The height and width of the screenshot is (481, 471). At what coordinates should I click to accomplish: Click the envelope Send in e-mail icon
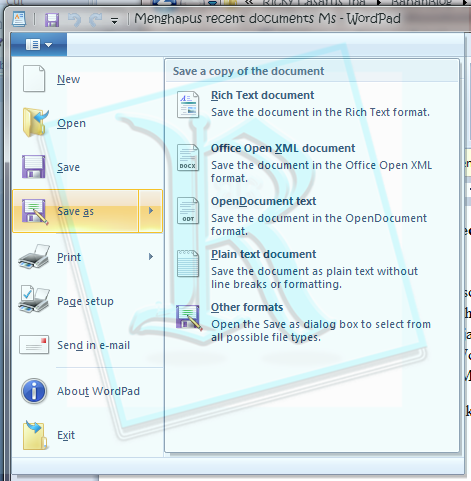point(34,345)
